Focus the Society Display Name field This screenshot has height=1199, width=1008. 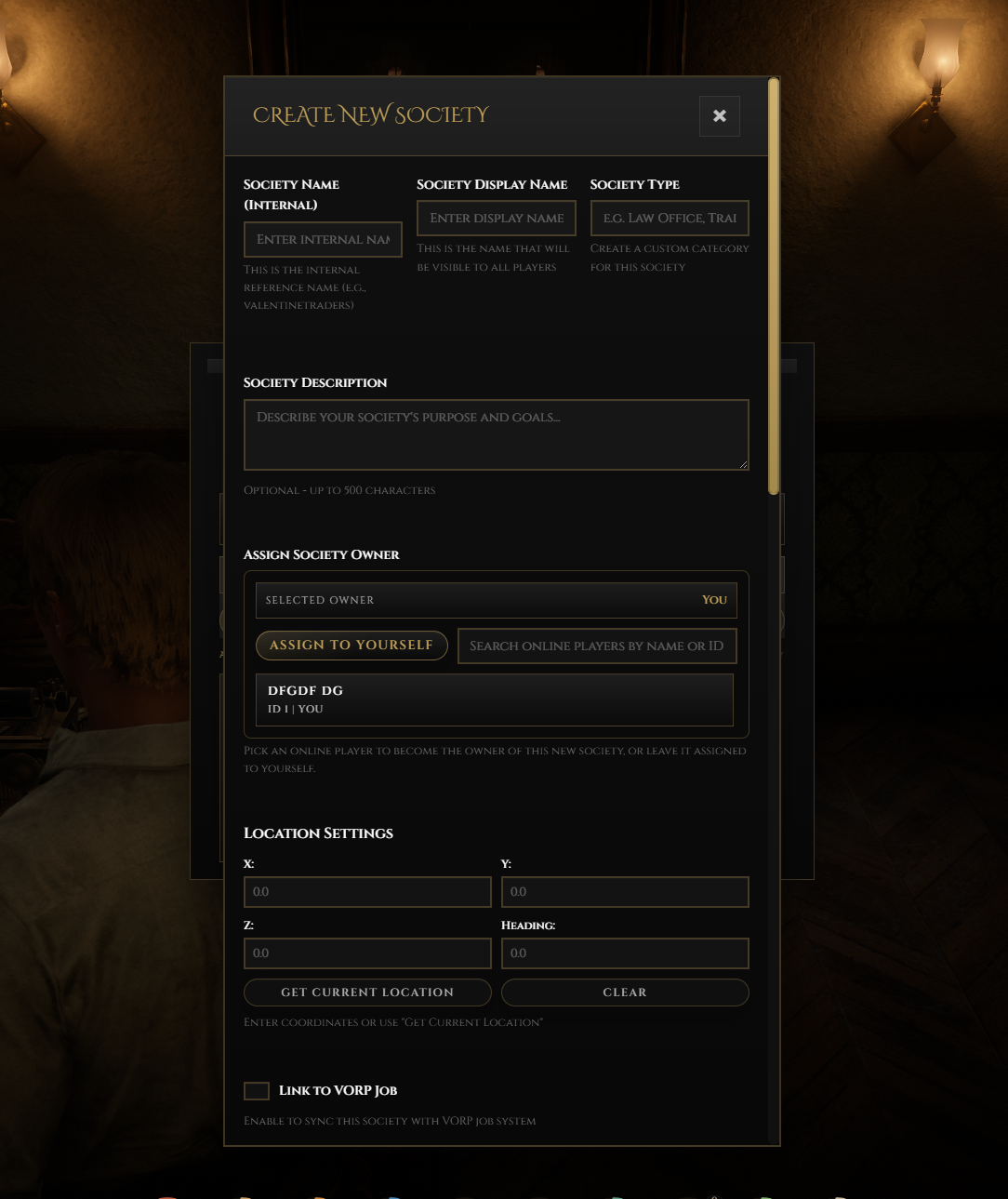497,218
